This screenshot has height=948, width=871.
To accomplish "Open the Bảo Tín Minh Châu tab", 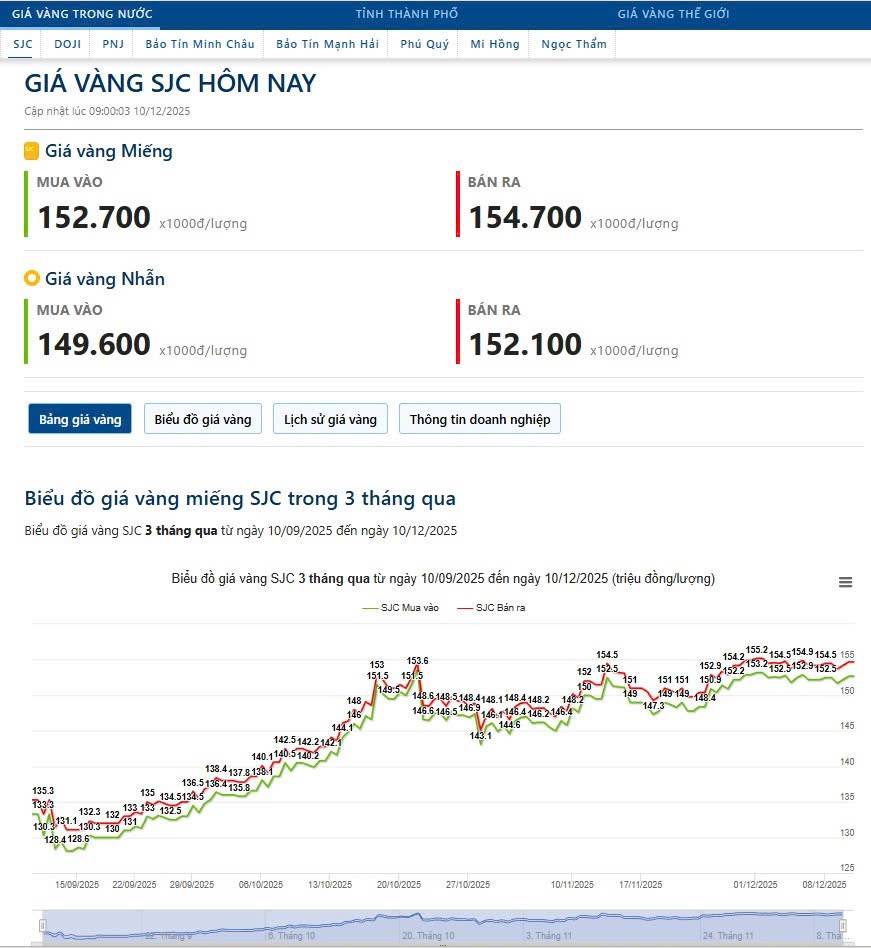I will tap(200, 44).
